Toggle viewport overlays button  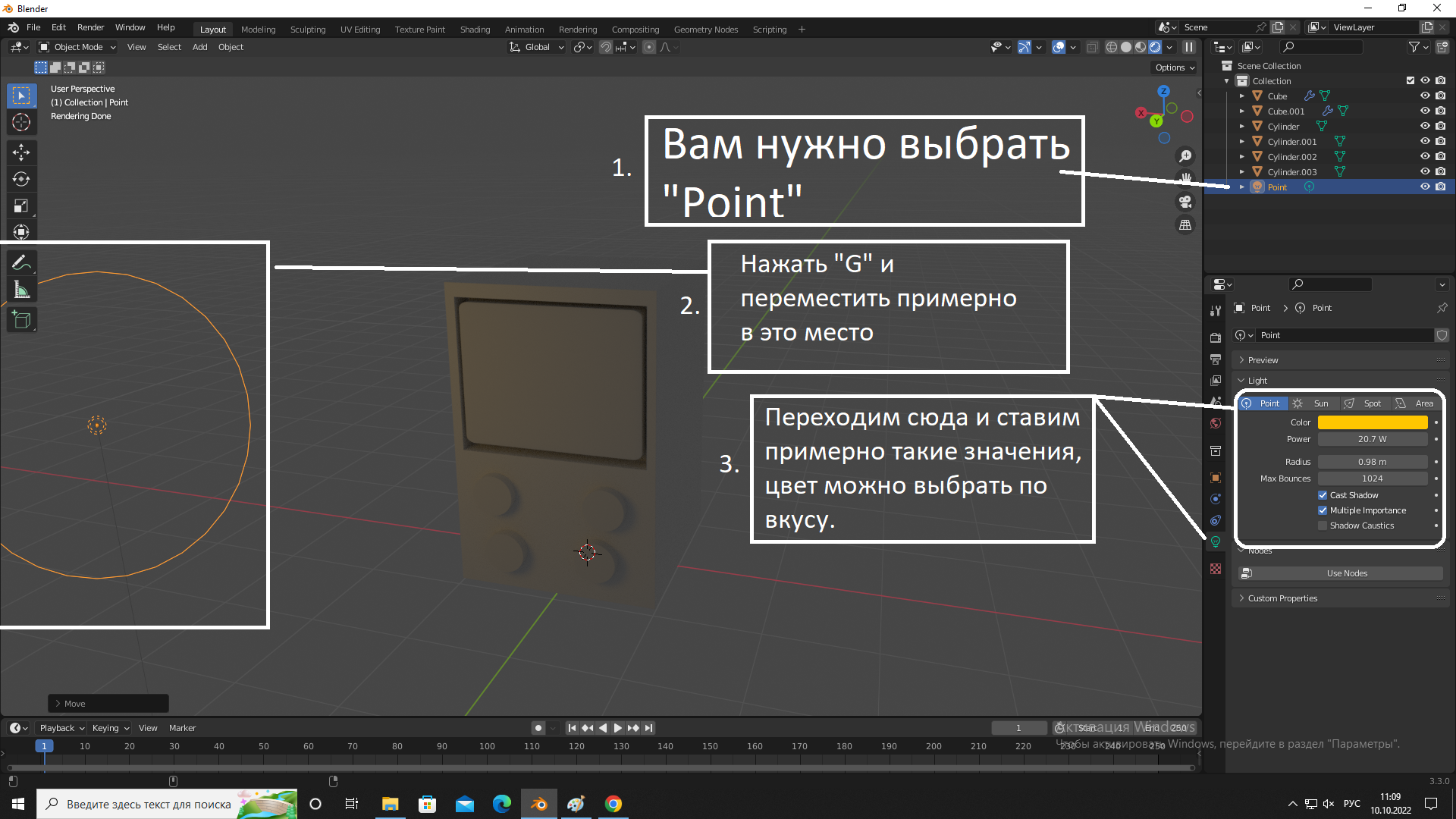pos(1059,47)
